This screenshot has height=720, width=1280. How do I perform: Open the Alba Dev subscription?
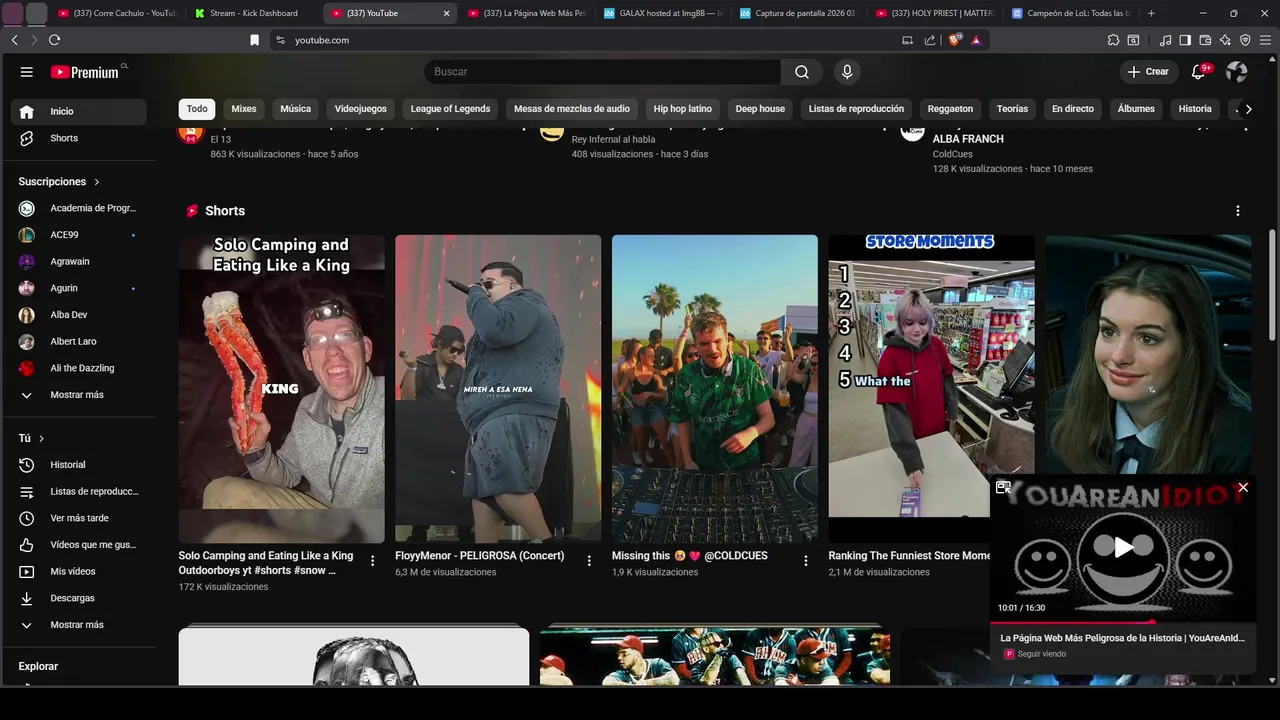pos(78,315)
